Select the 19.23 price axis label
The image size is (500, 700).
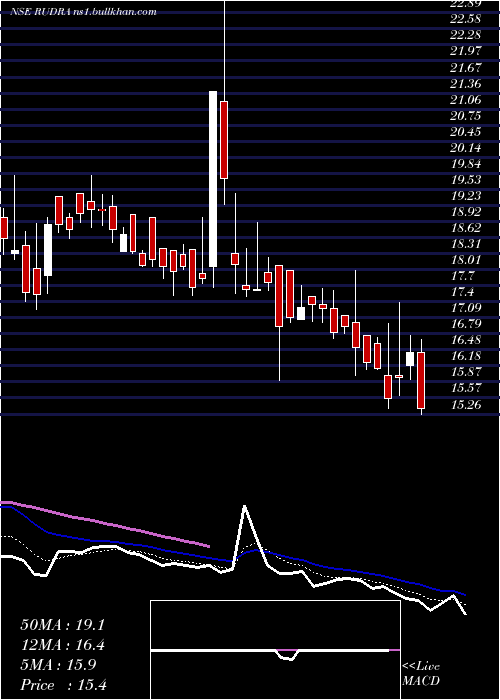coord(466,196)
